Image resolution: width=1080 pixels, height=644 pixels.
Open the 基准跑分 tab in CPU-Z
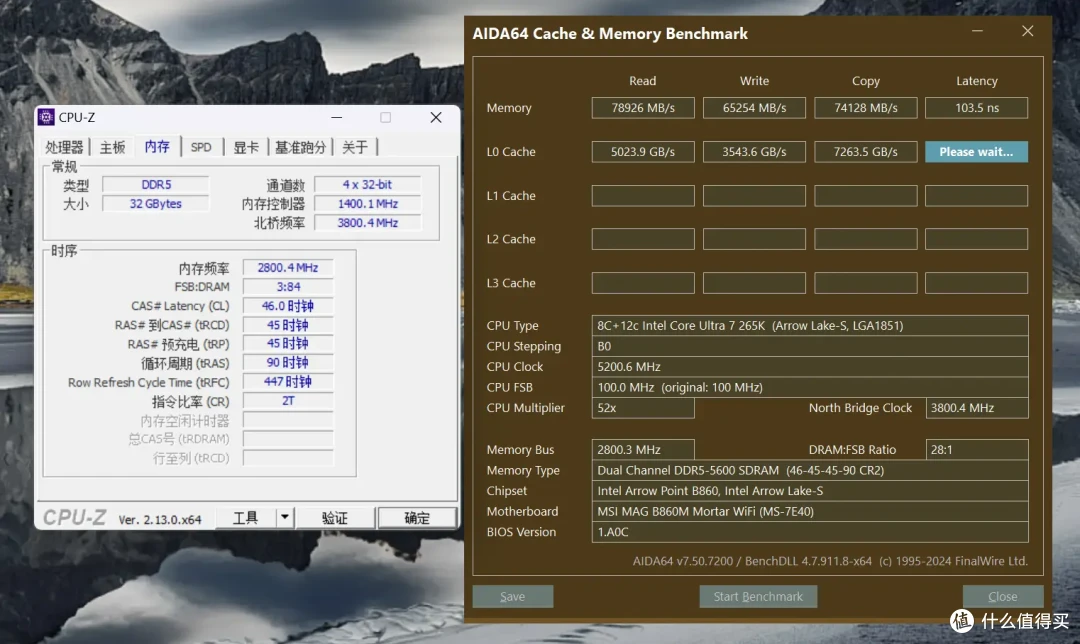tap(300, 147)
